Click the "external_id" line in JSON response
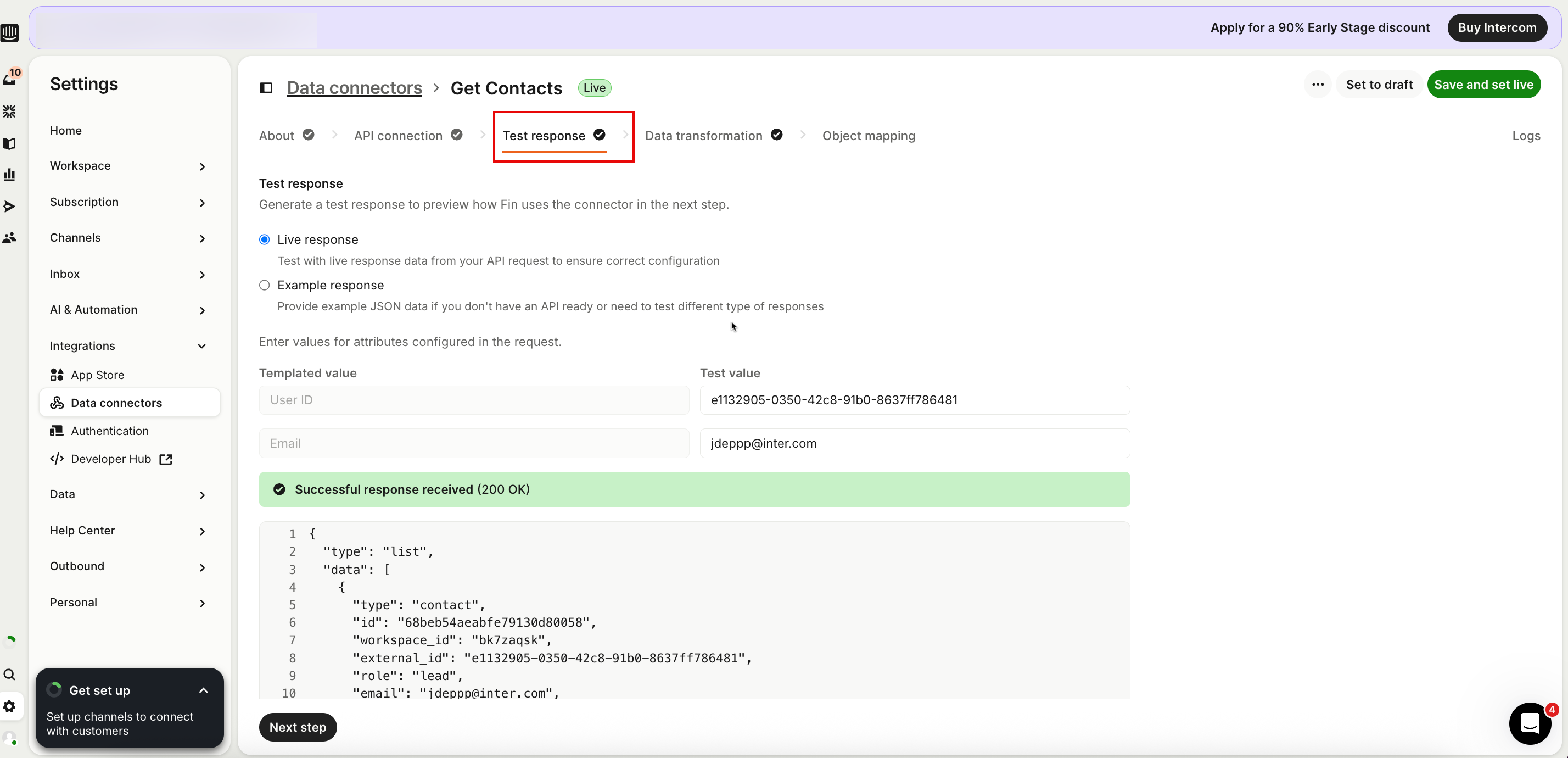The image size is (1568, 758). (x=552, y=657)
